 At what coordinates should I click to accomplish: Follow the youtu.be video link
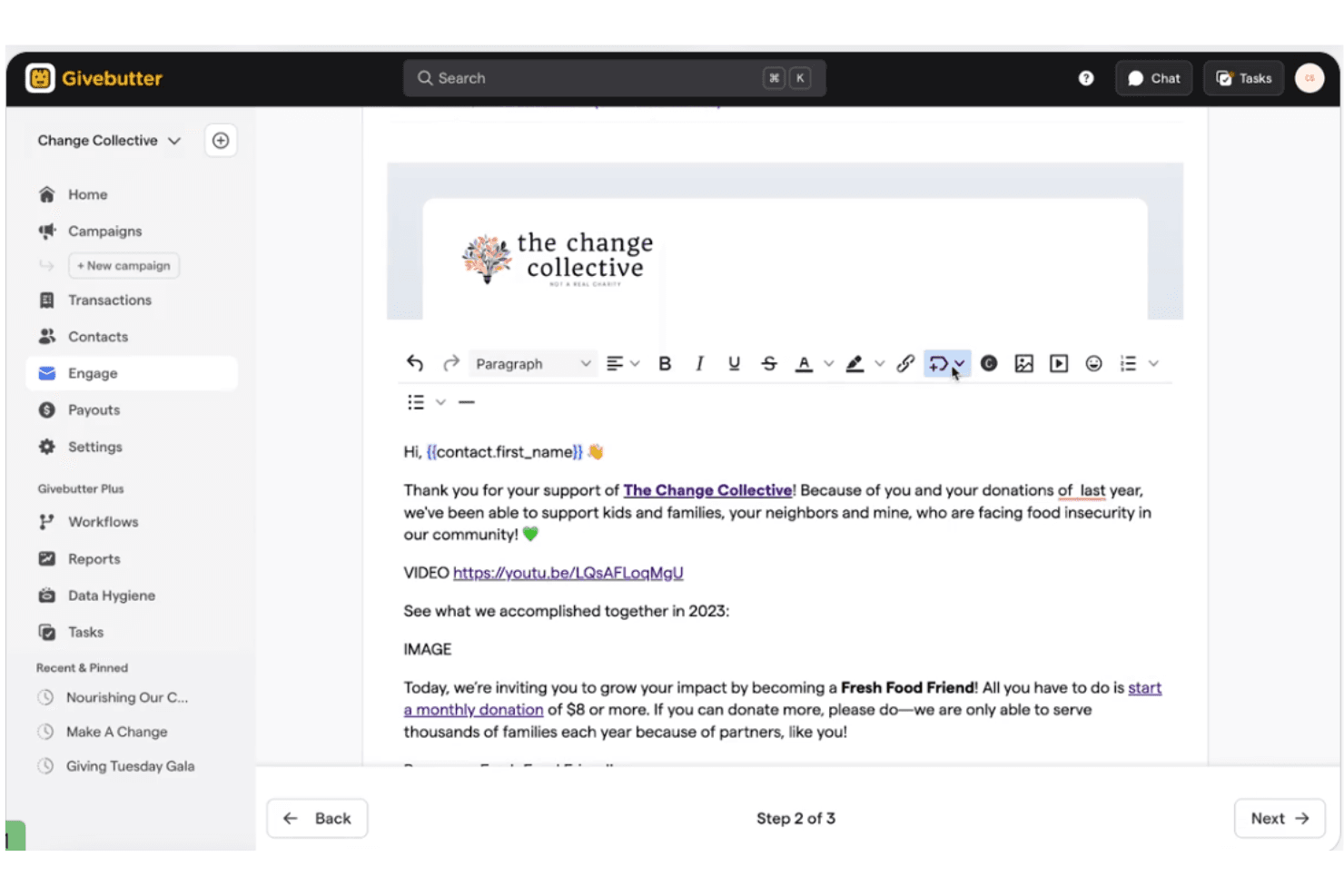(568, 573)
